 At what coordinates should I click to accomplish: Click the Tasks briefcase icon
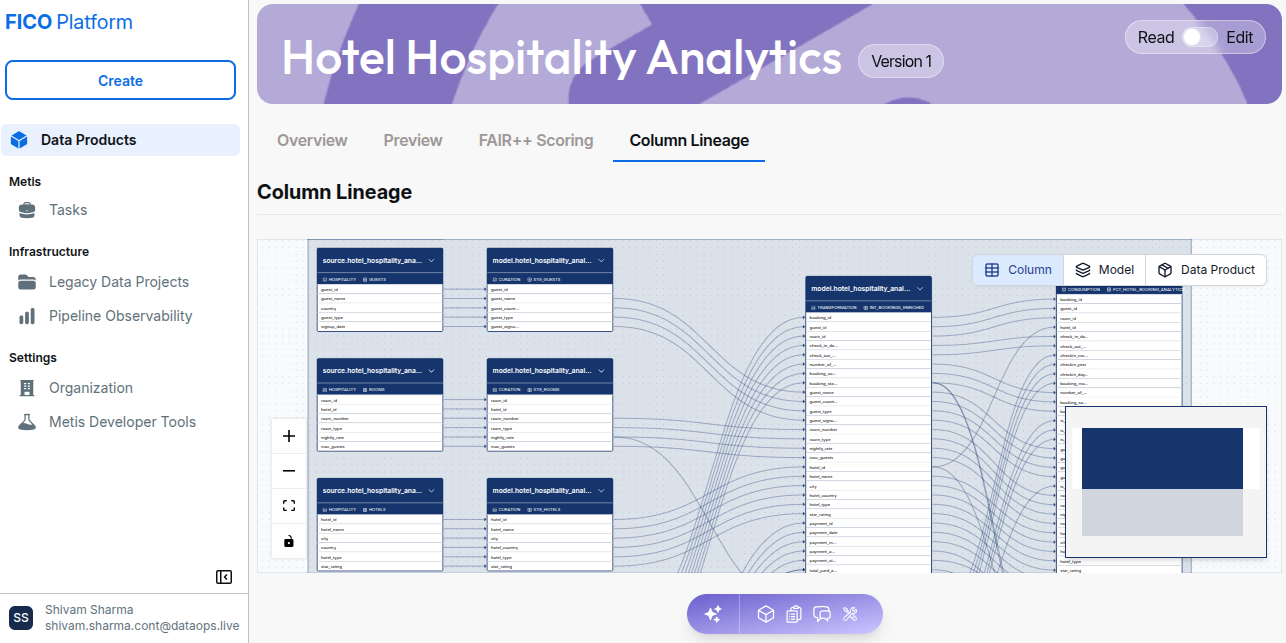click(27, 210)
